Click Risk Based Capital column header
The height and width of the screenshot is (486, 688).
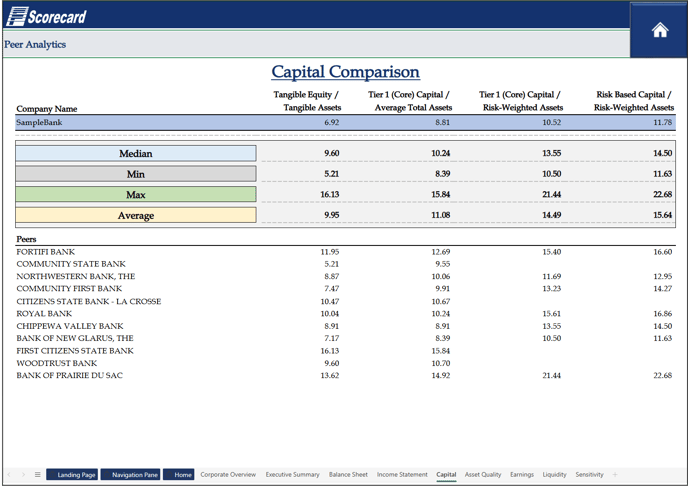pyautogui.click(x=634, y=101)
